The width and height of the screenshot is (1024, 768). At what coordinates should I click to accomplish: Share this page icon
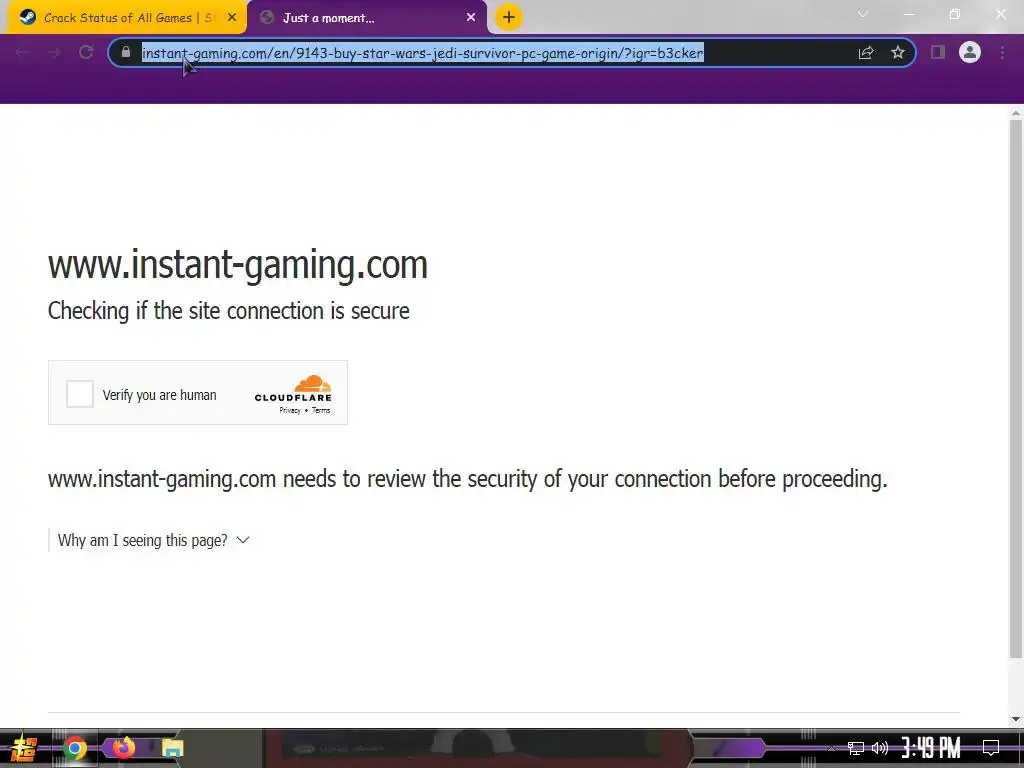[x=866, y=53]
